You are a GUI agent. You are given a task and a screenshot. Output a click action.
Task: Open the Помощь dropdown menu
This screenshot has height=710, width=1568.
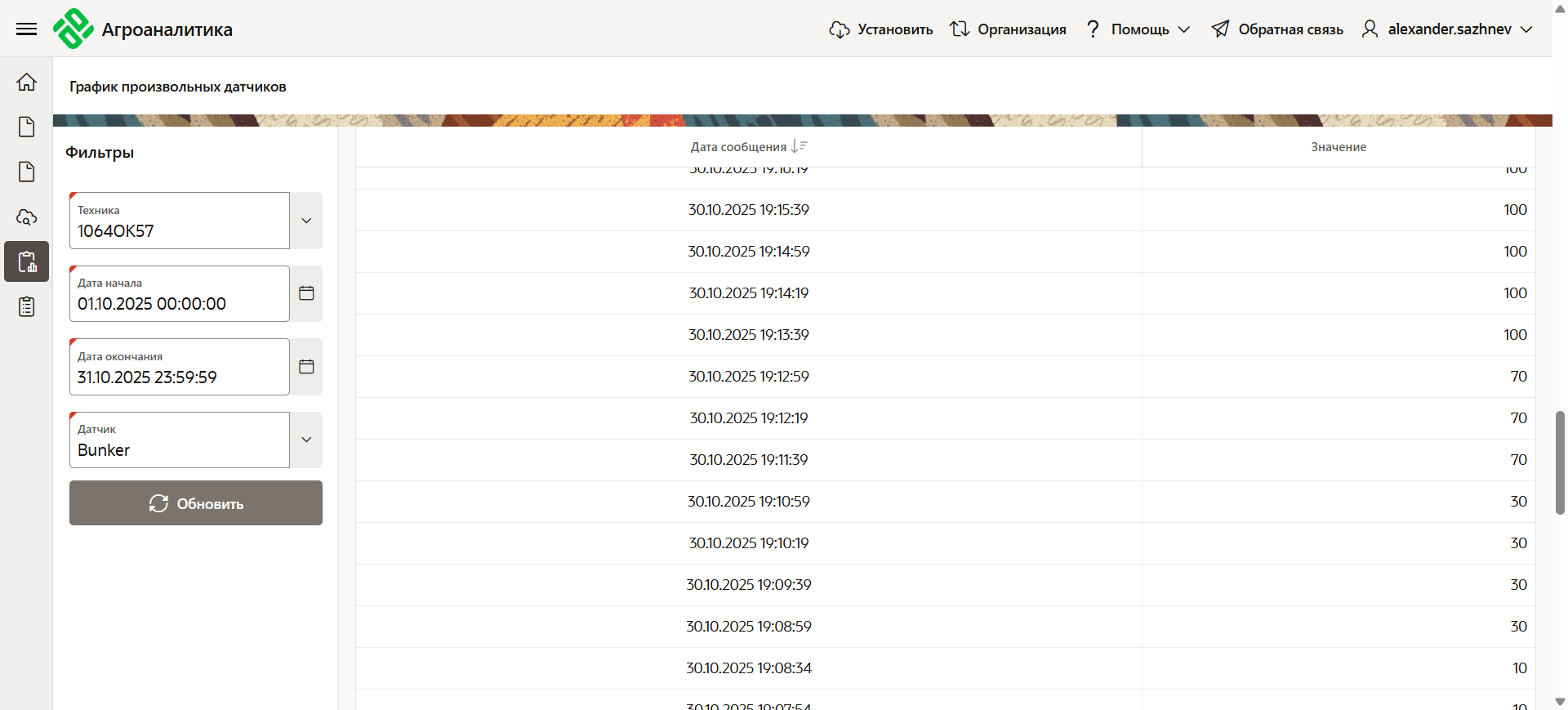[x=1138, y=29]
